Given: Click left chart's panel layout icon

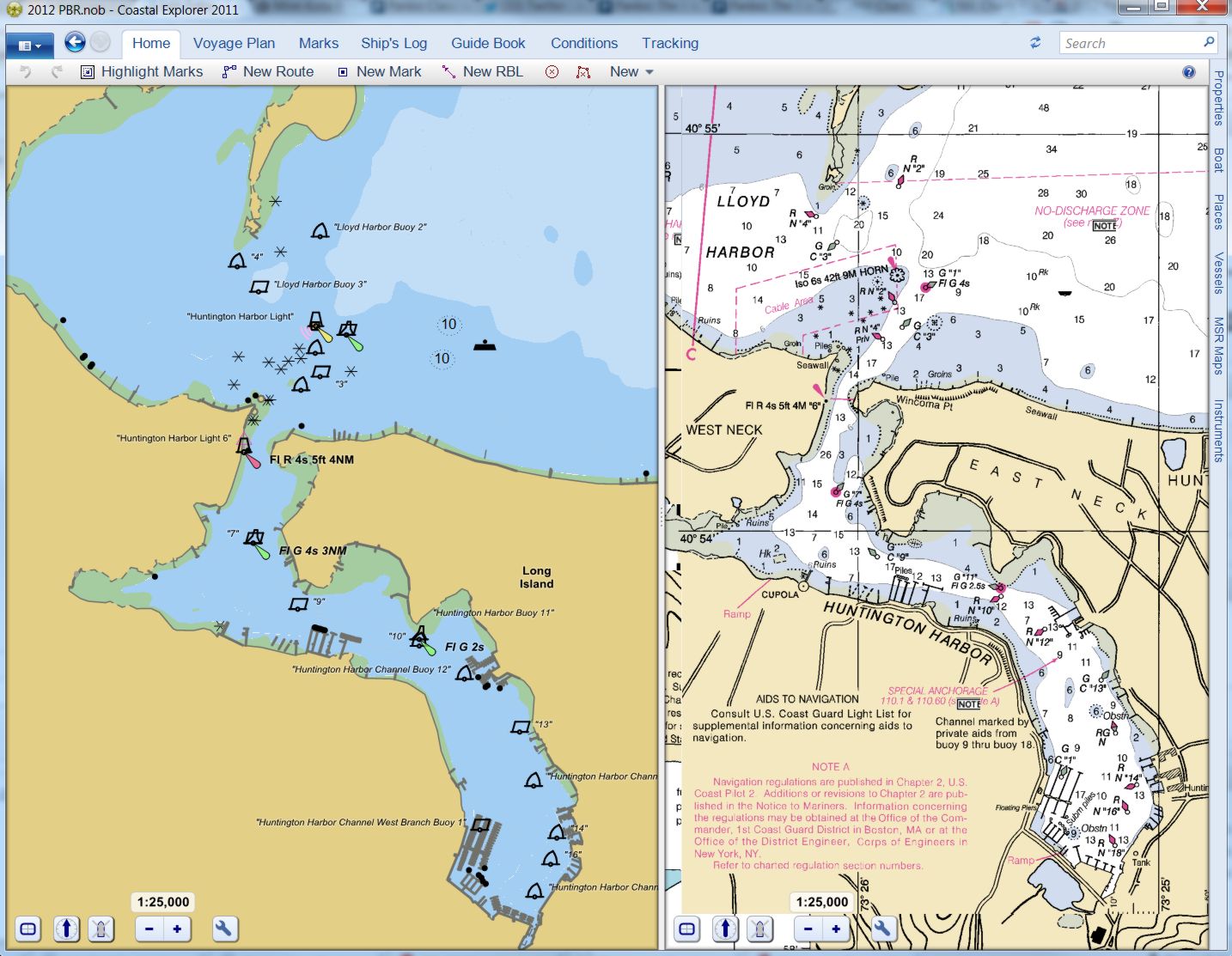Looking at the screenshot, I should tap(28, 929).
